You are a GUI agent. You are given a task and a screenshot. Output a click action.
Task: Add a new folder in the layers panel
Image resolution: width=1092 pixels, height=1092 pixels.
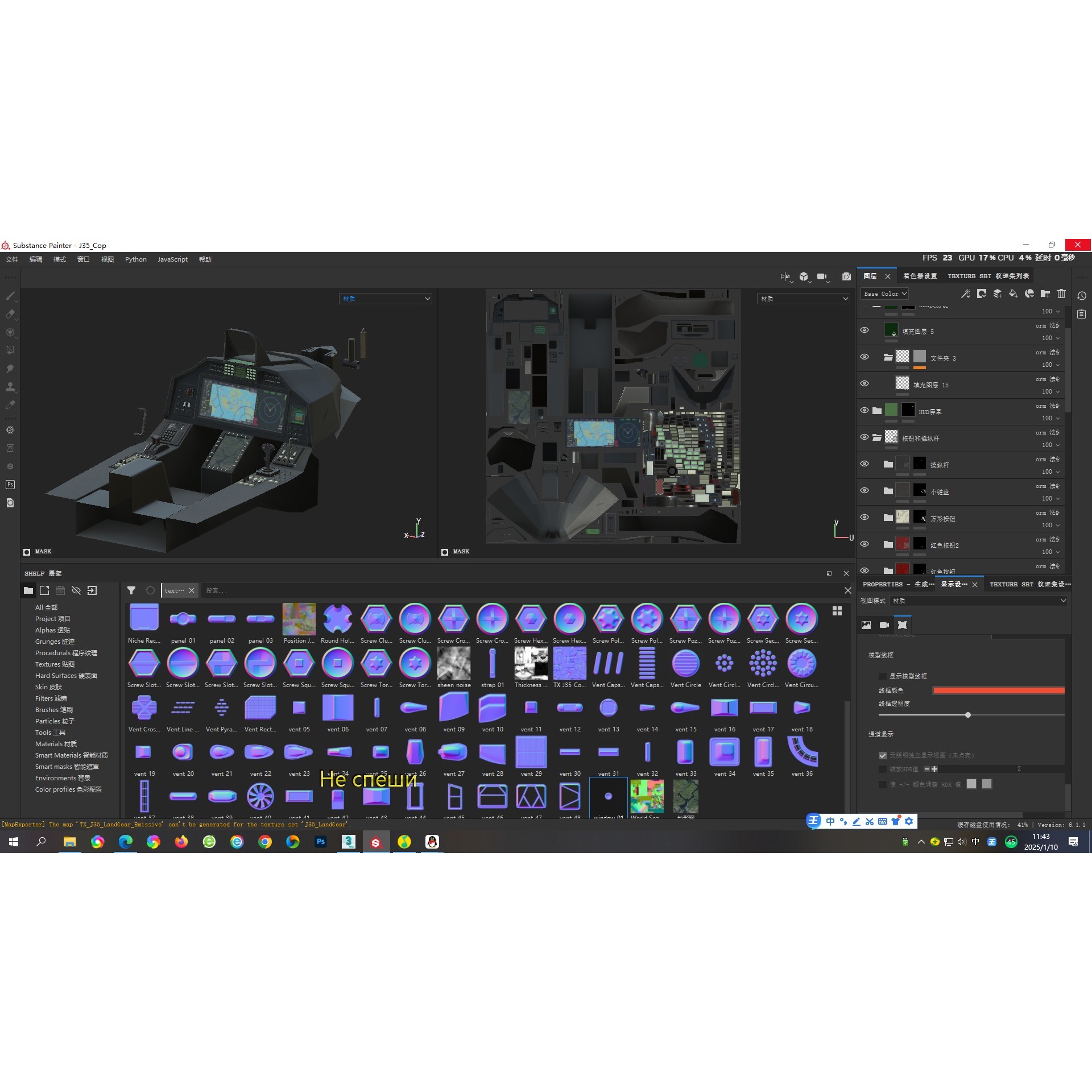(1045, 293)
